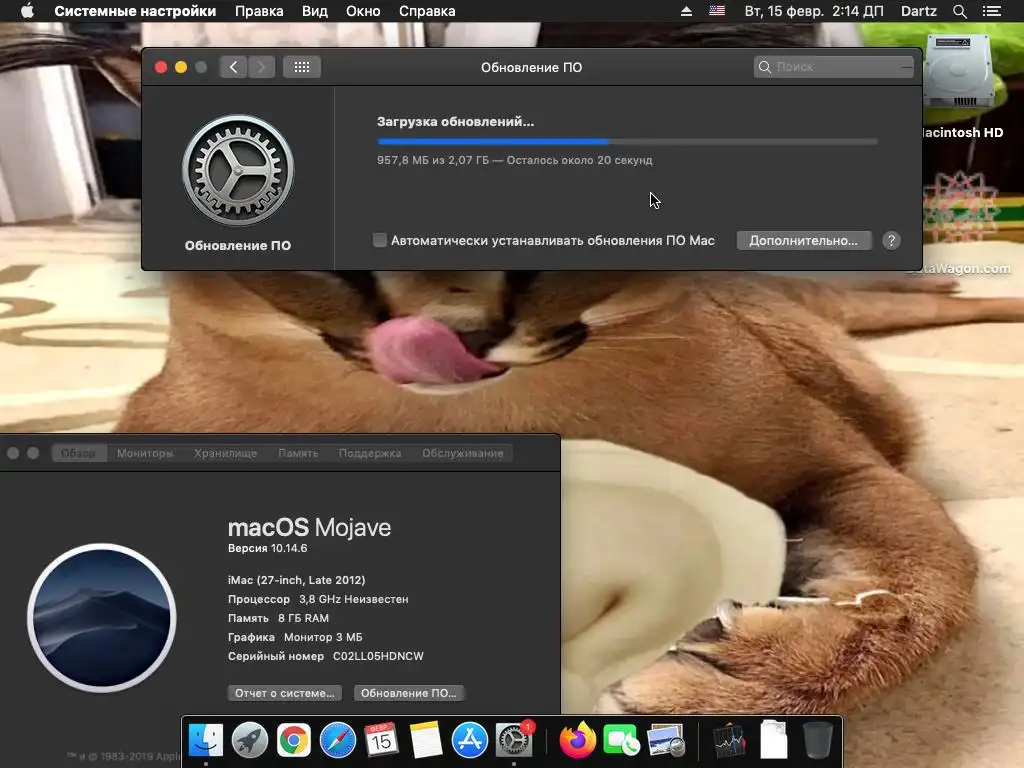Viewport: 1024px width, 768px height.
Task: Click the serial number C02LL05HDNCW
Action: [x=378, y=656]
